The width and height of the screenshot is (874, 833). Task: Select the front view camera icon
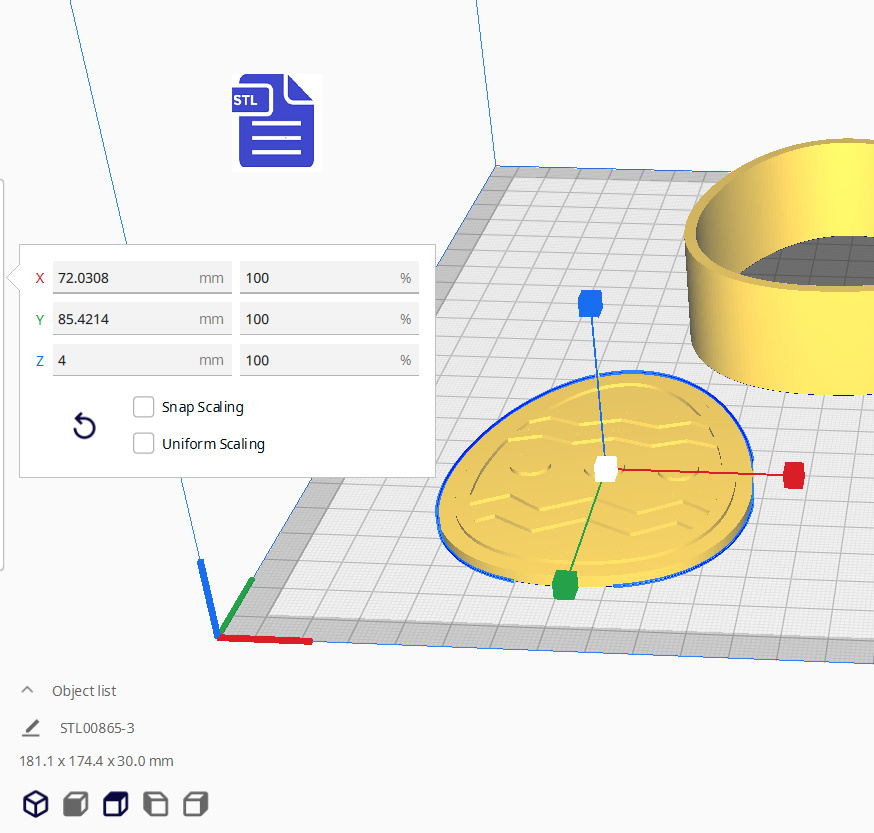(x=76, y=803)
